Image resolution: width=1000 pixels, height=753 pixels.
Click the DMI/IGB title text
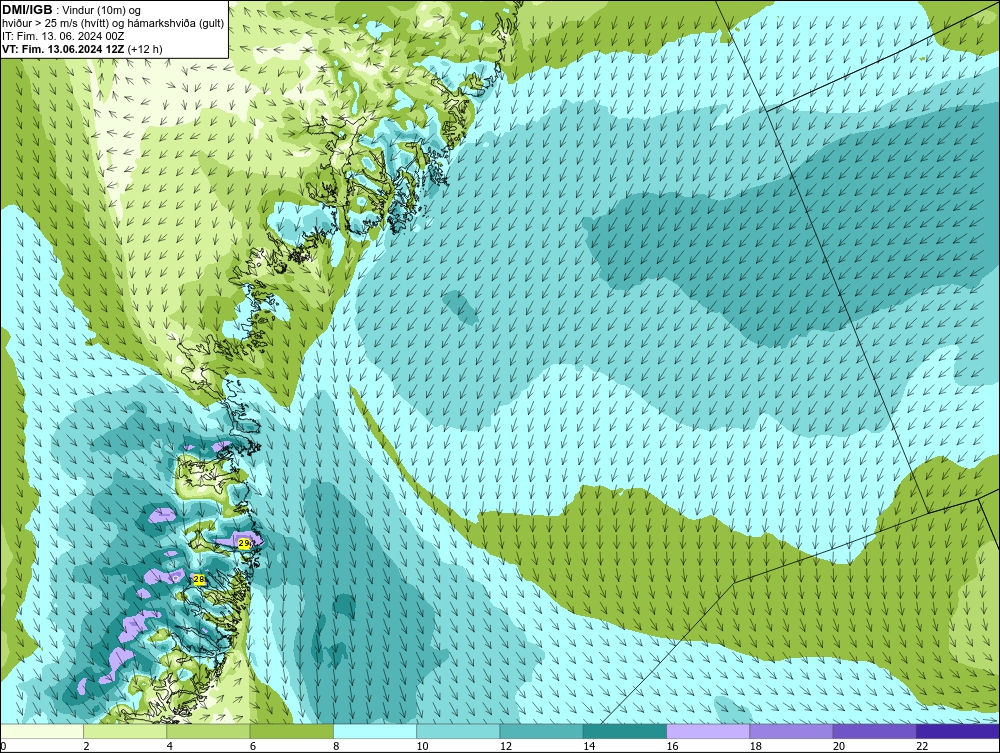27,10
